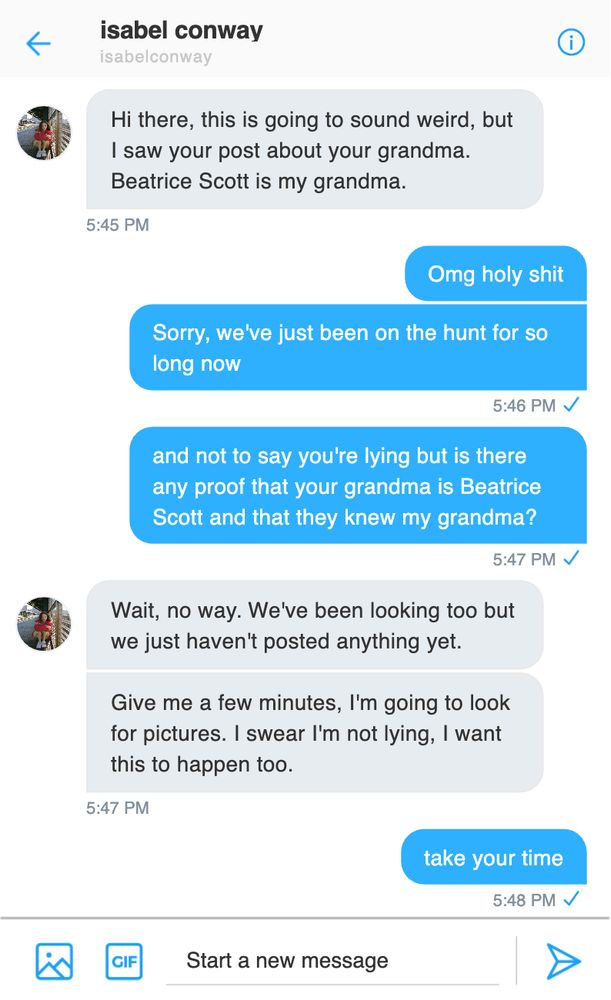The width and height of the screenshot is (611, 1000).
Task: Select the "Omg holy shit" message bubble
Action: (x=495, y=274)
